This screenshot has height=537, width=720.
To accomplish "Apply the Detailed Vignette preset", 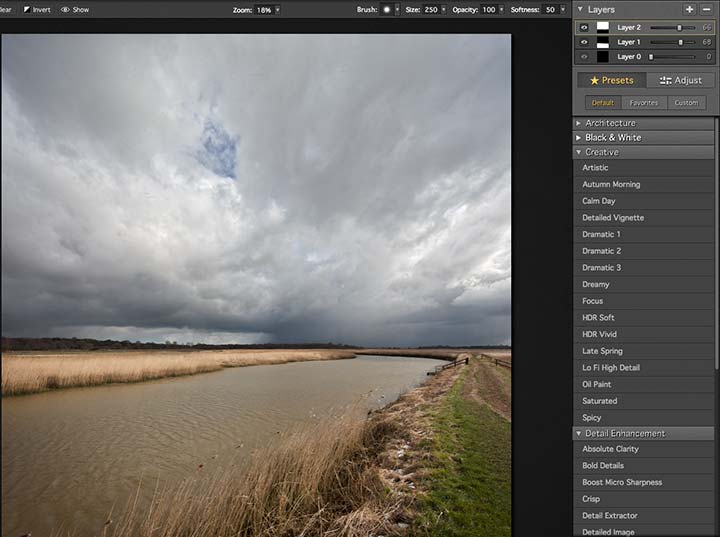I will [x=644, y=217].
